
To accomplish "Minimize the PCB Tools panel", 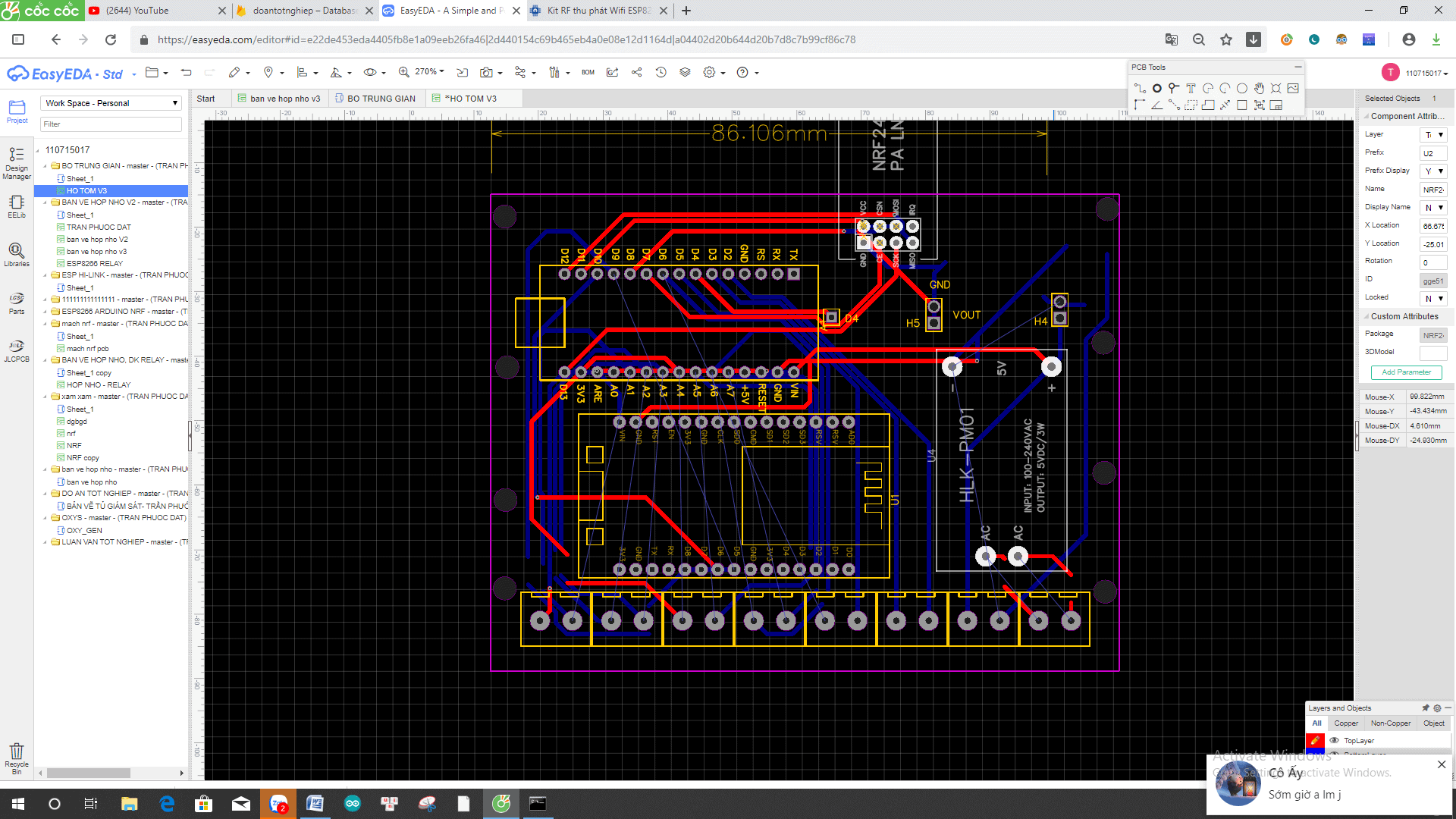I will 1298,67.
